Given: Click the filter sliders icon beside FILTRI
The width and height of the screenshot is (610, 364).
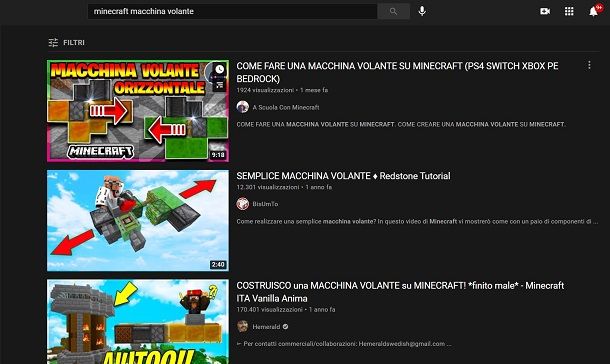Looking at the screenshot, I should 53,42.
